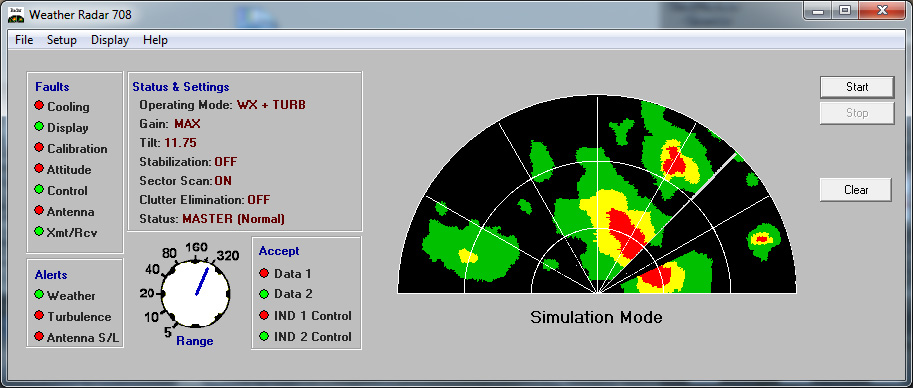Set Range knob to 320 mark

pos(227,256)
